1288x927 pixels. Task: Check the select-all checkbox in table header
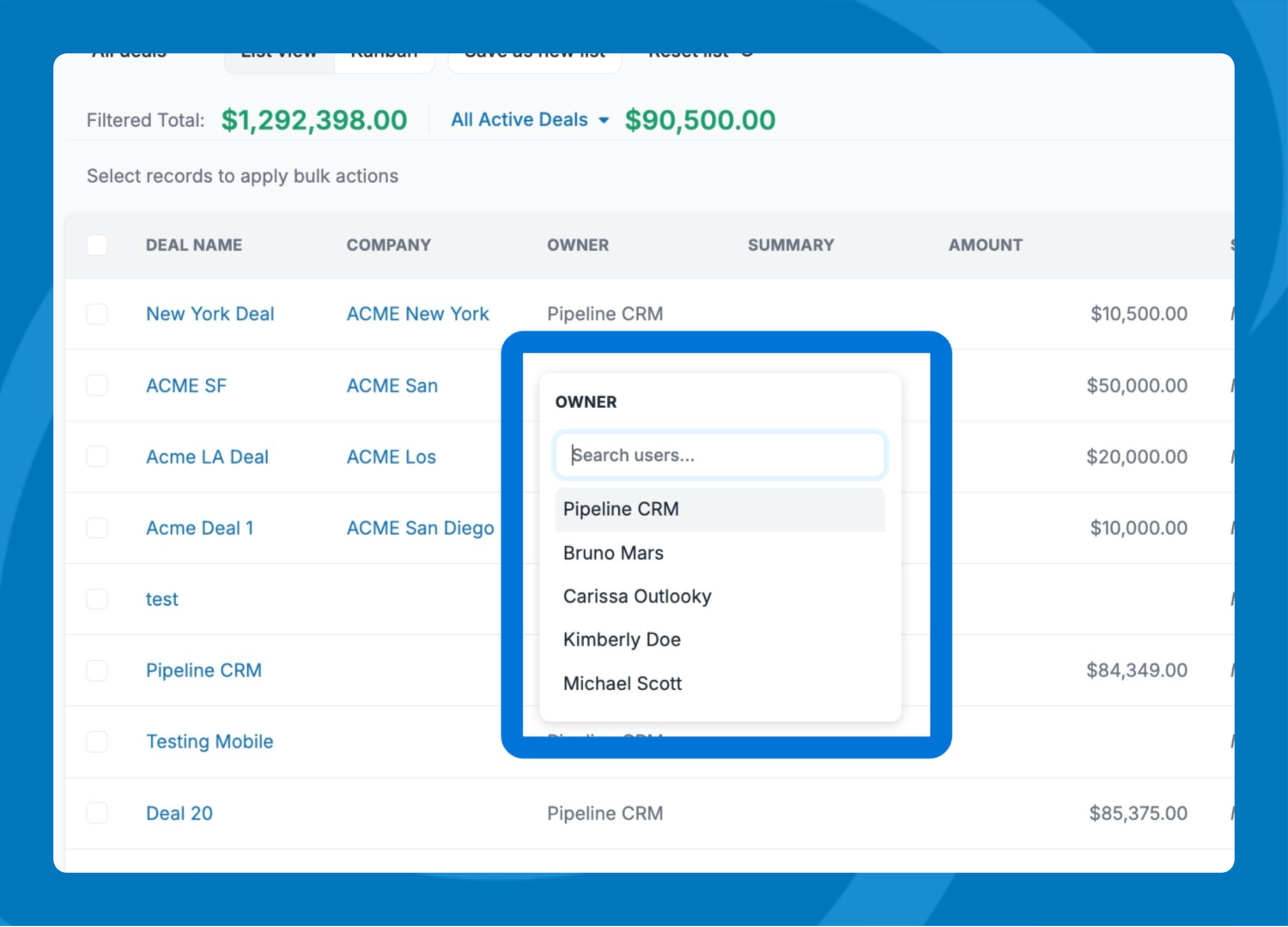pos(97,245)
